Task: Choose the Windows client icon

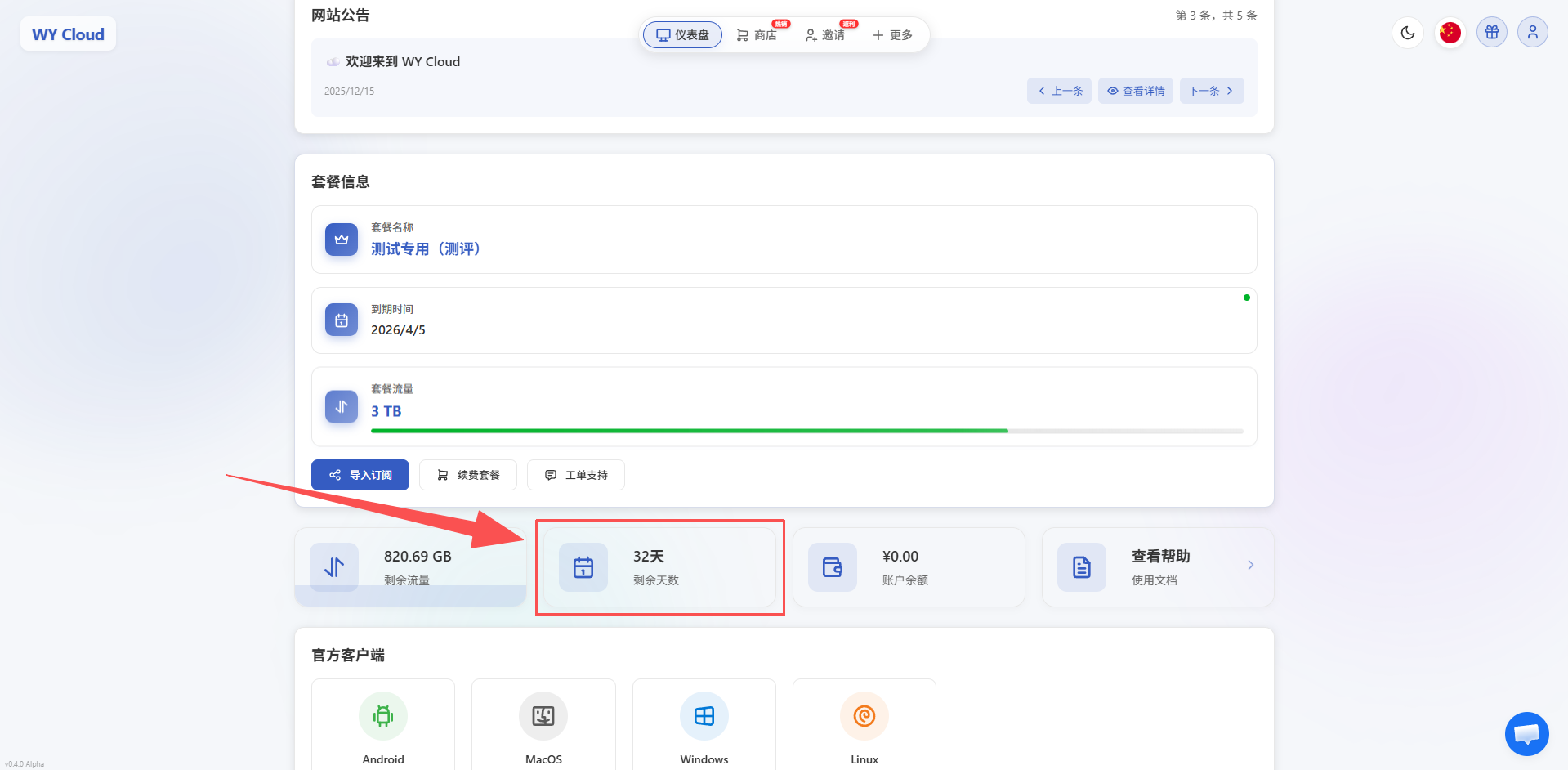Action: click(x=704, y=717)
